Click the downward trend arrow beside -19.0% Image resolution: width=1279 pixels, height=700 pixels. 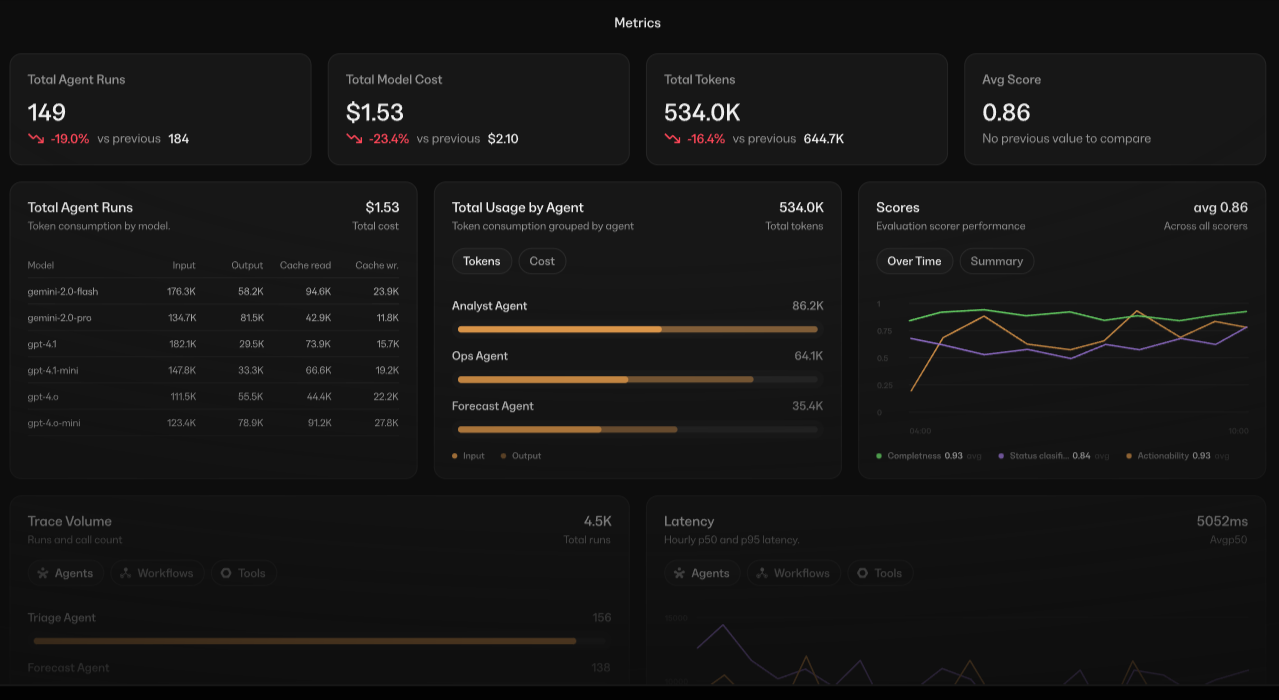[x=36, y=139]
